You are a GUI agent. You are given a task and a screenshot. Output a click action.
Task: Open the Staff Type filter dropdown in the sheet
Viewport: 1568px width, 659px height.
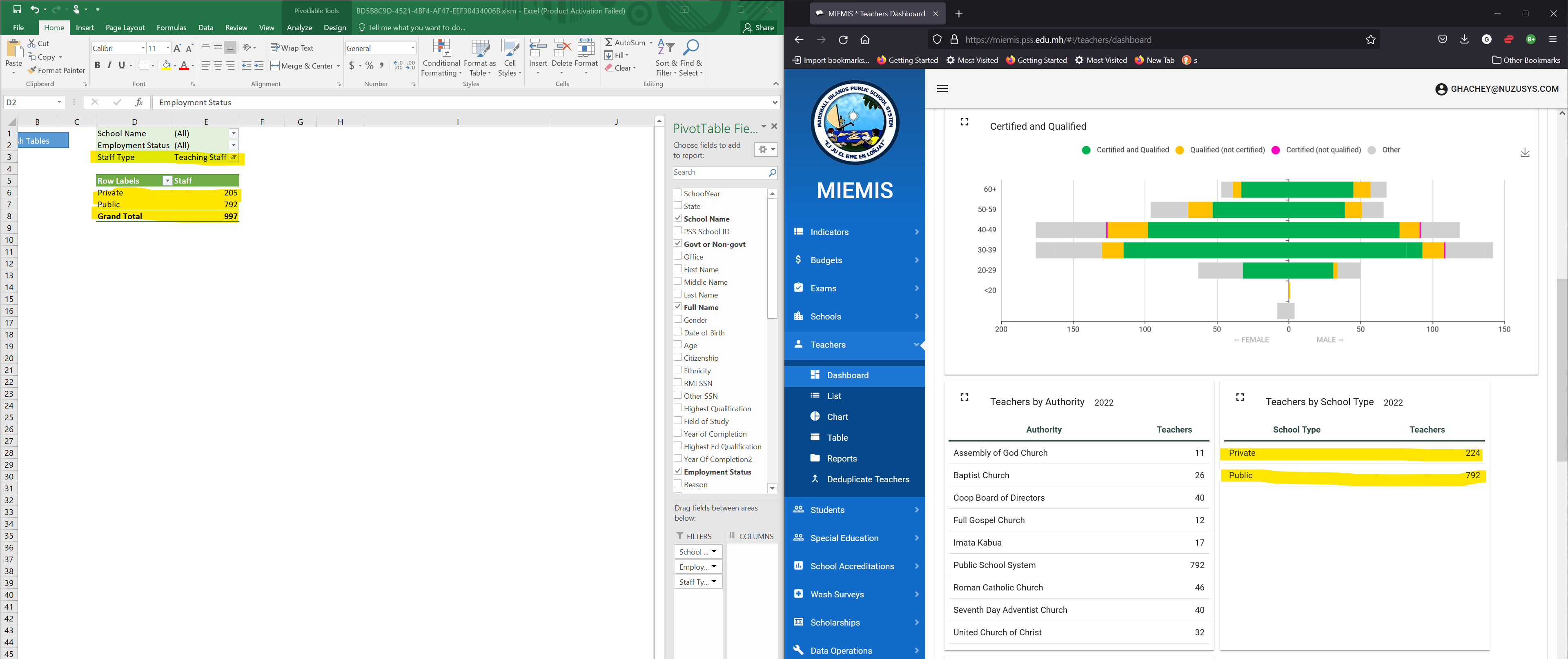tap(234, 157)
